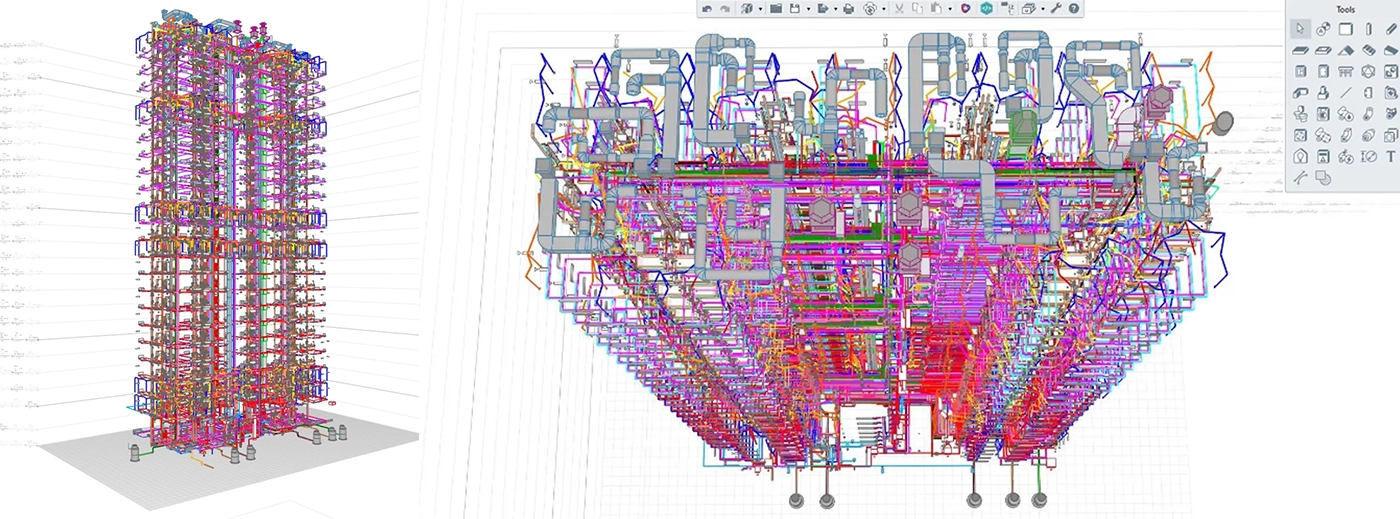Click the red heart-shaped toolbar icon

pos(966,9)
